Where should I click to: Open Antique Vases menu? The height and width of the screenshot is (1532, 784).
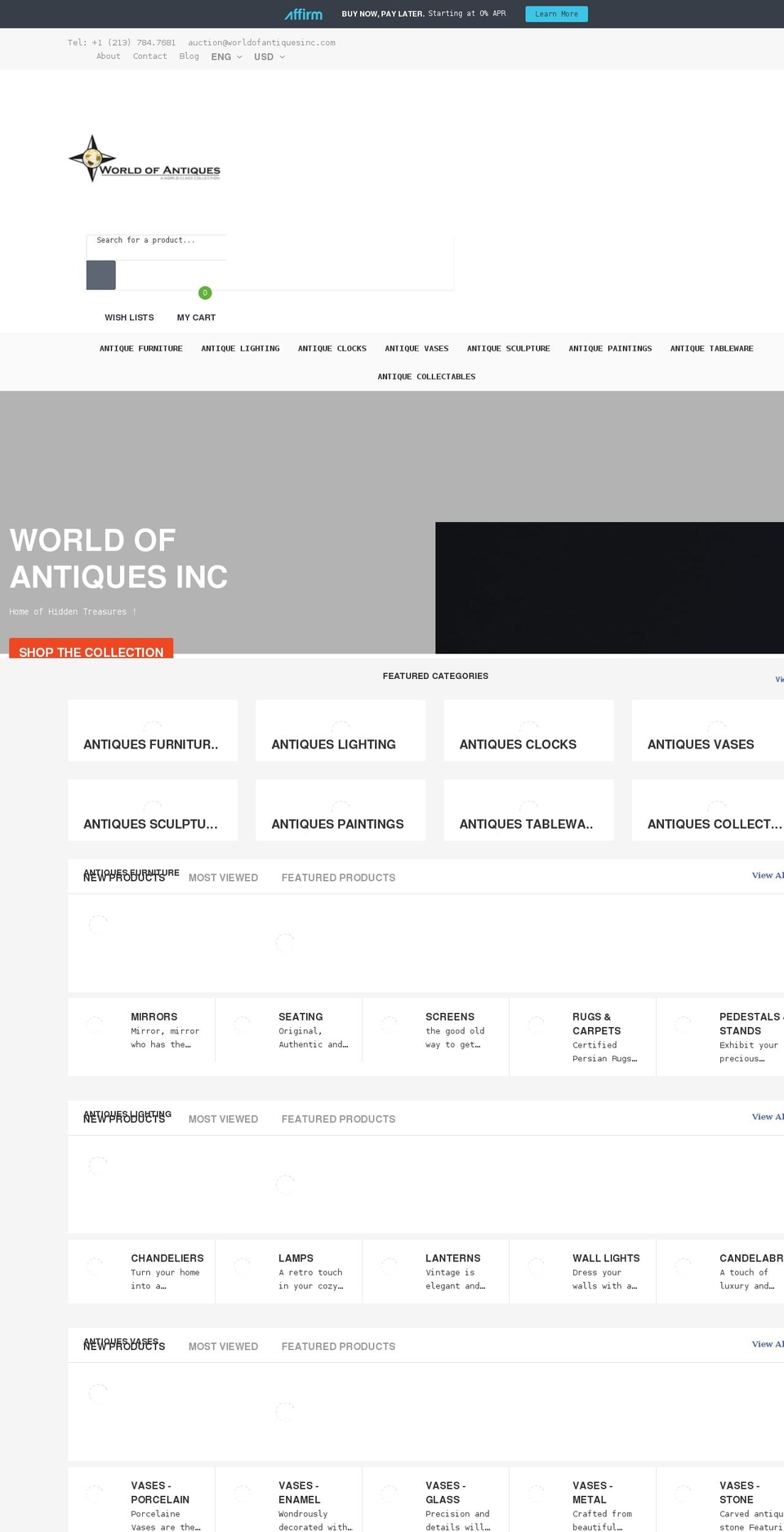pos(416,349)
